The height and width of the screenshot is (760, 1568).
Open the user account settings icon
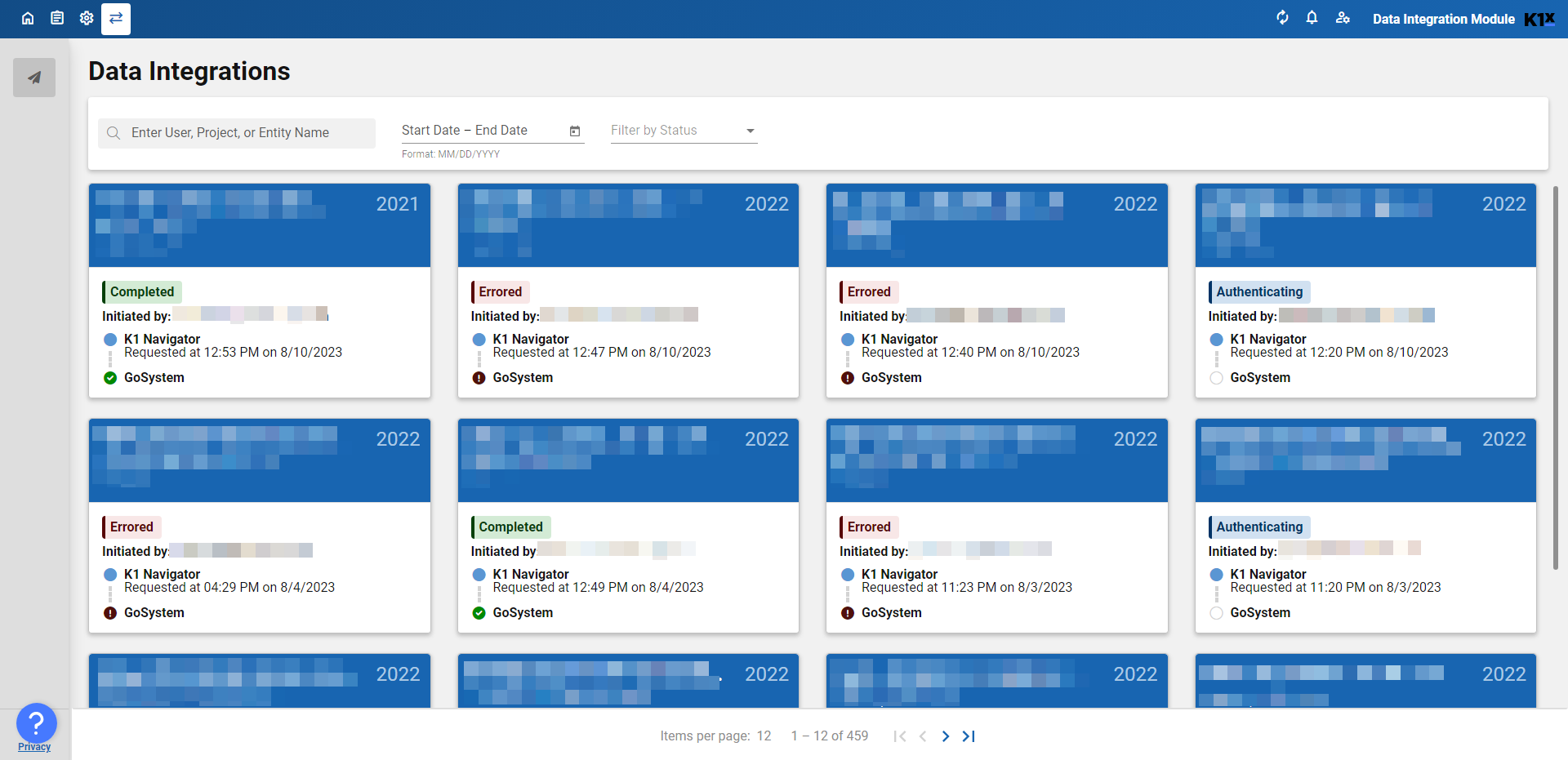pyautogui.click(x=1343, y=18)
